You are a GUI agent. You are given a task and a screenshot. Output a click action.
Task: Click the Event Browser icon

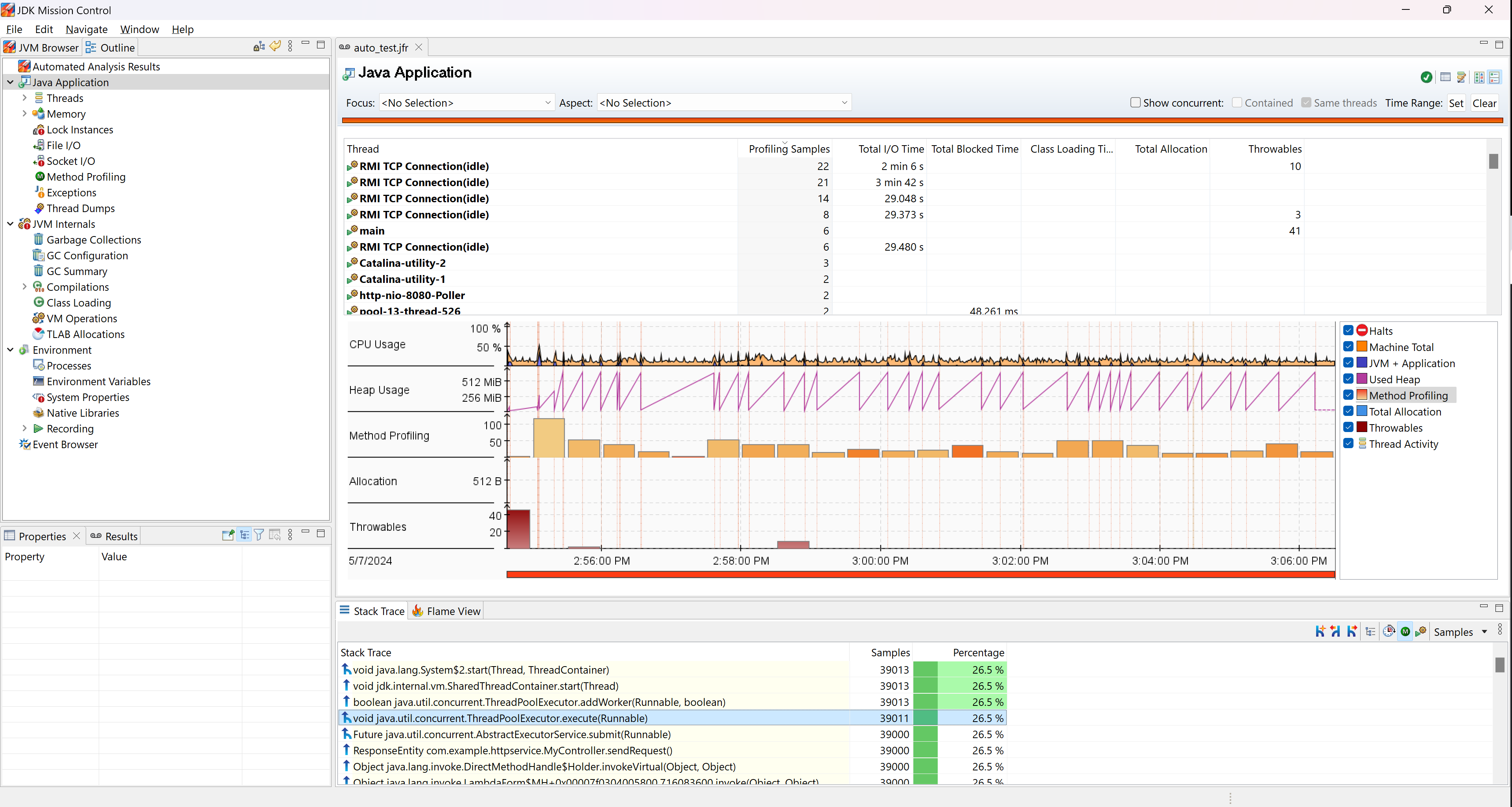[25, 445]
